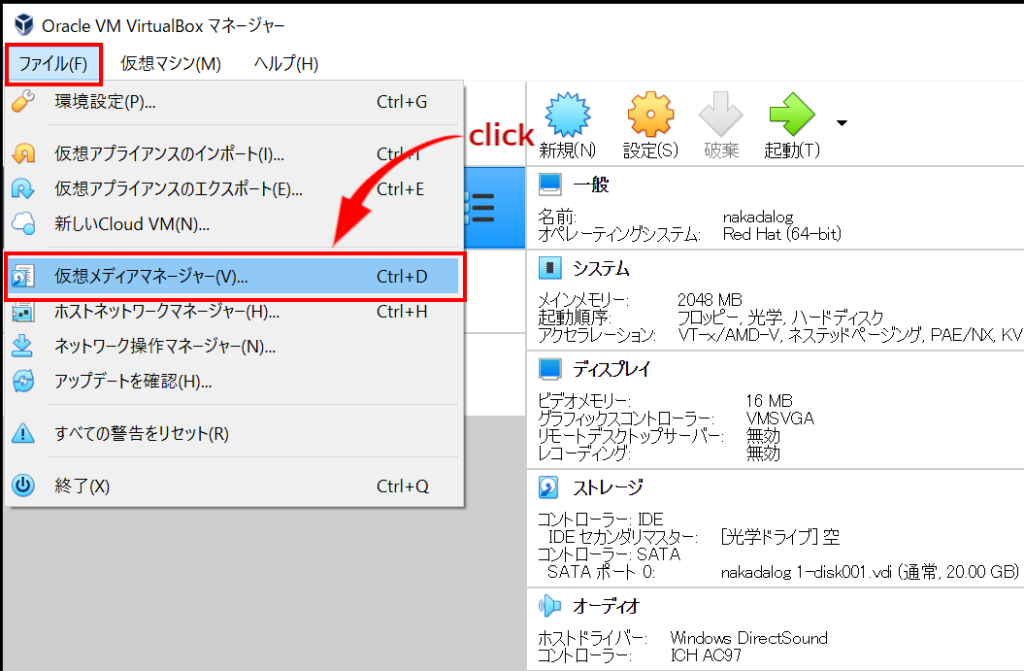Choose Export Appliance (仮想アプライアンスのエクスポート)

[x=178, y=189]
